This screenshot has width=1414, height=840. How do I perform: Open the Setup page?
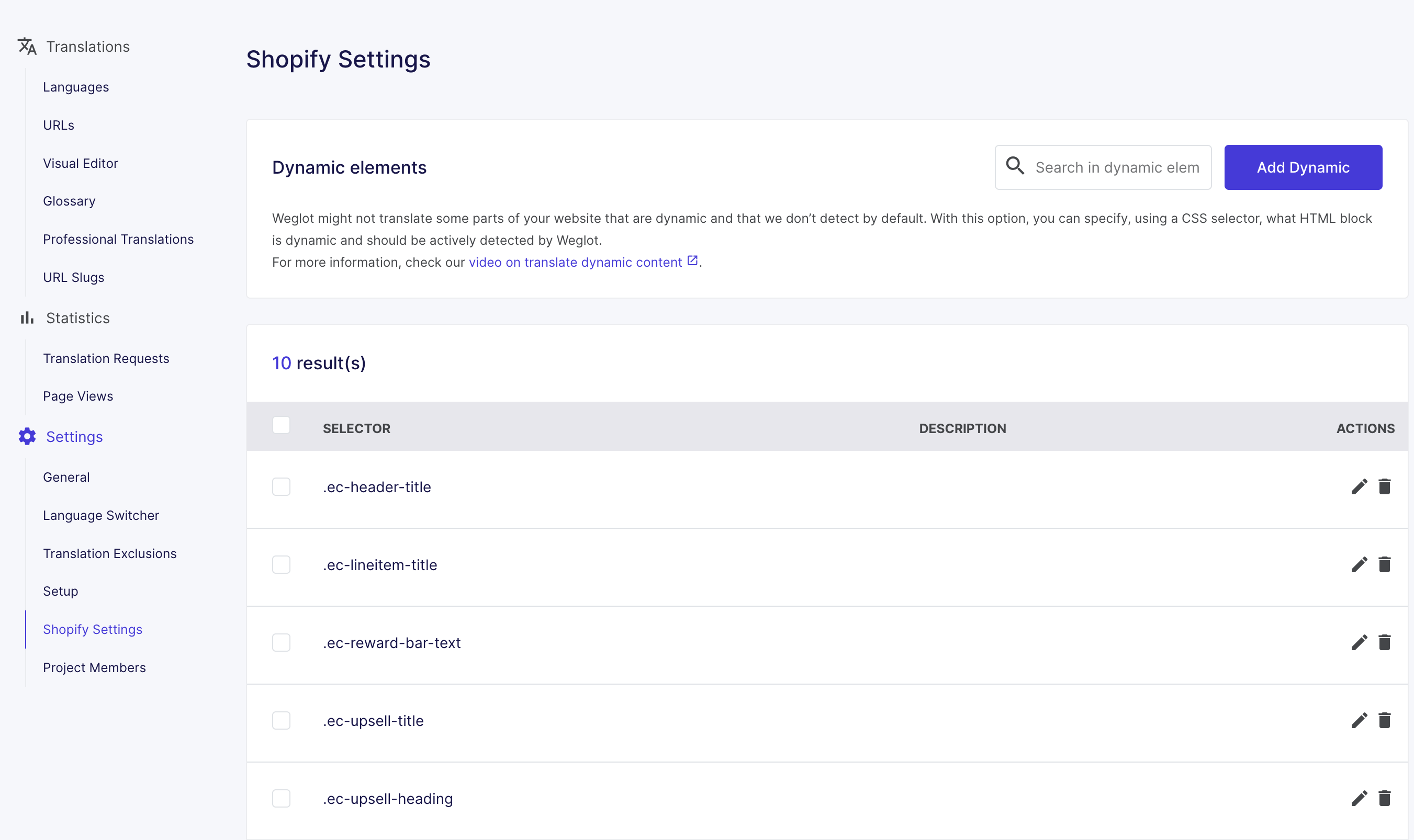pyautogui.click(x=61, y=591)
